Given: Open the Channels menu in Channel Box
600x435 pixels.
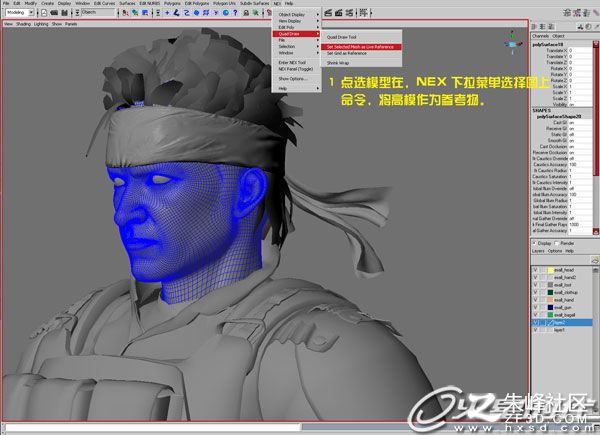Looking at the screenshot, I should click(541, 36).
